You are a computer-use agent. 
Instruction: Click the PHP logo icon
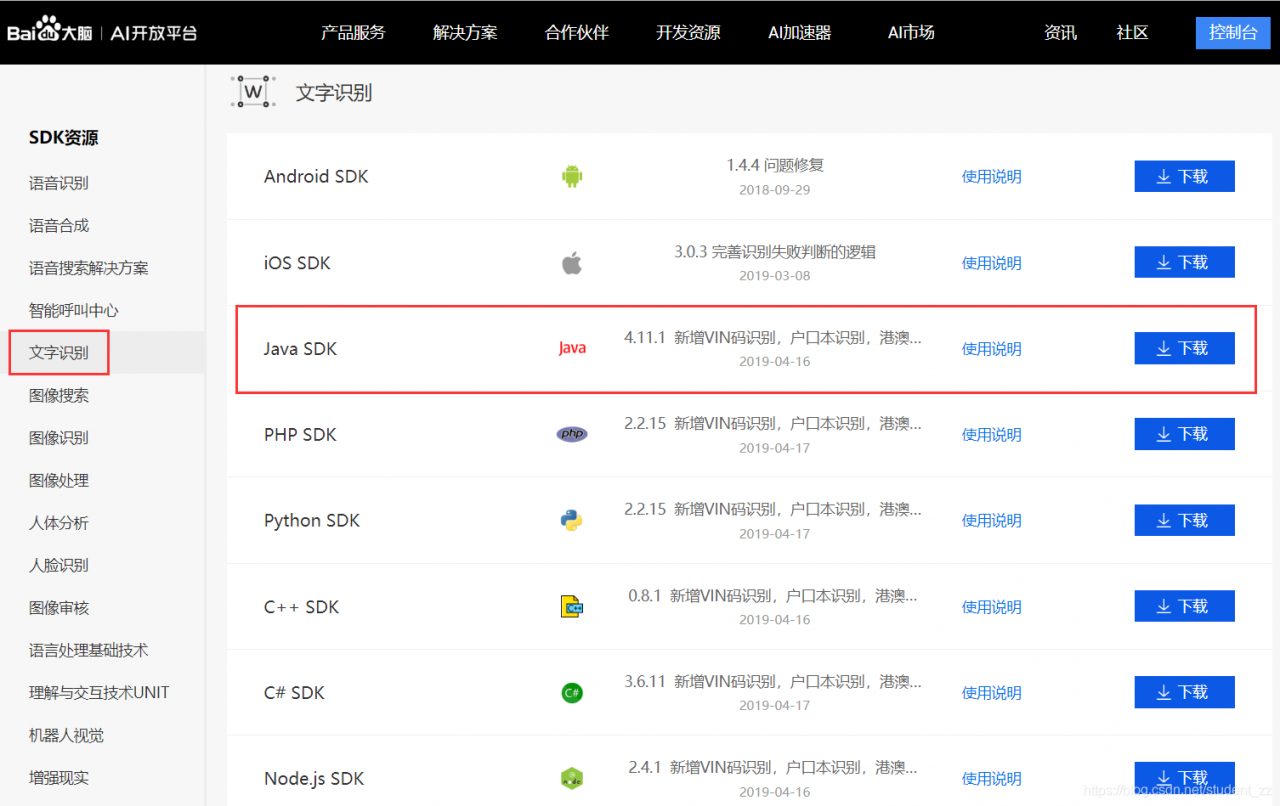coord(572,434)
